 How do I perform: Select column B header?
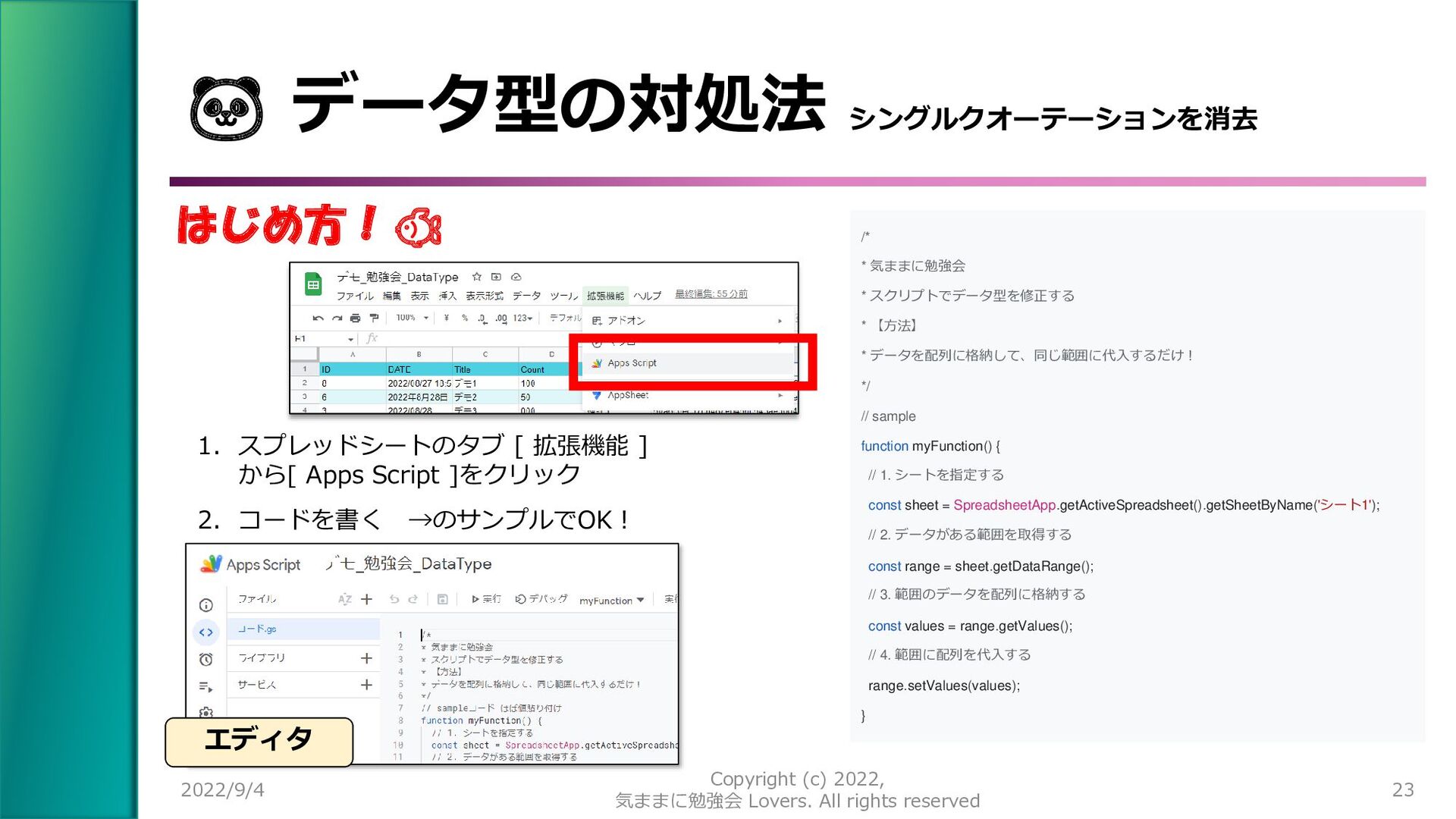pyautogui.click(x=419, y=354)
